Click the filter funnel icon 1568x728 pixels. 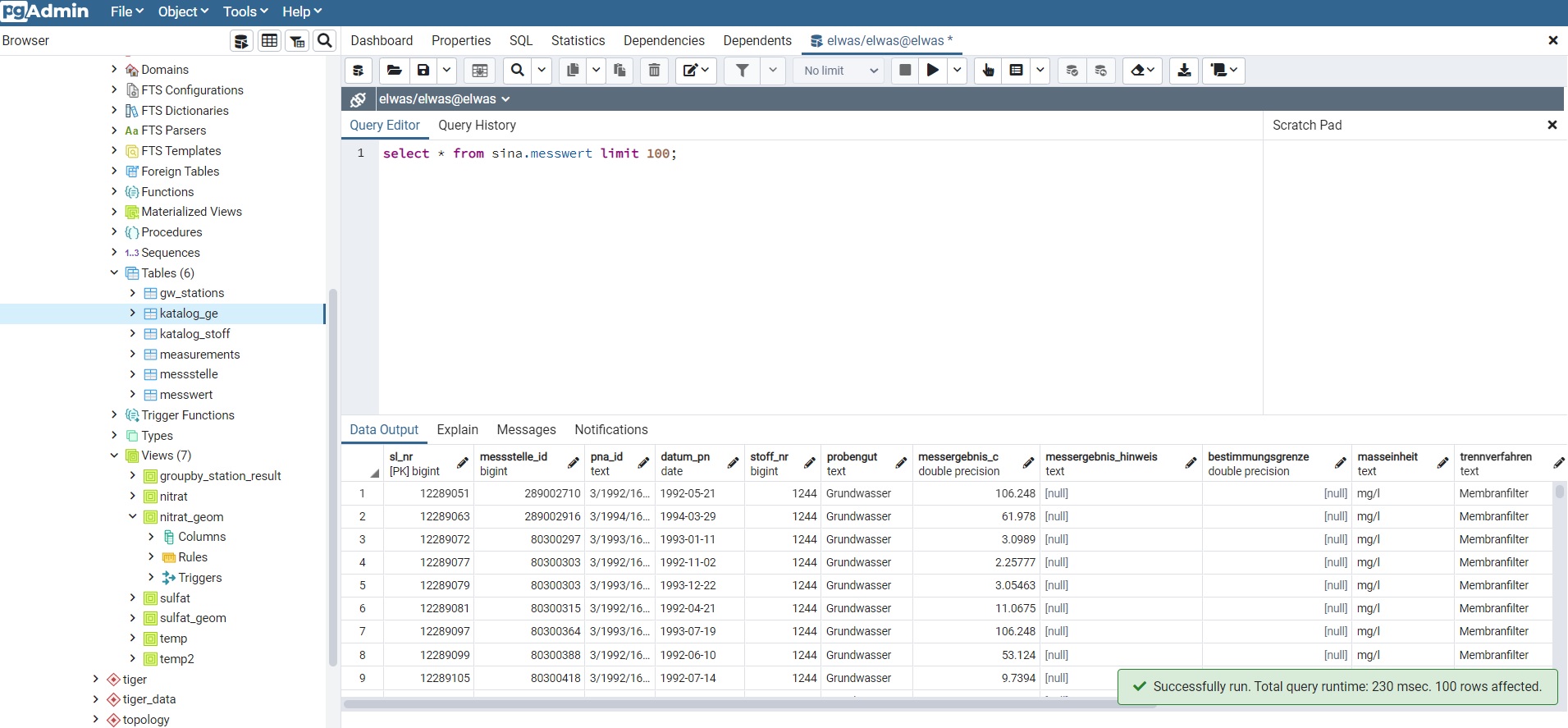pos(742,71)
